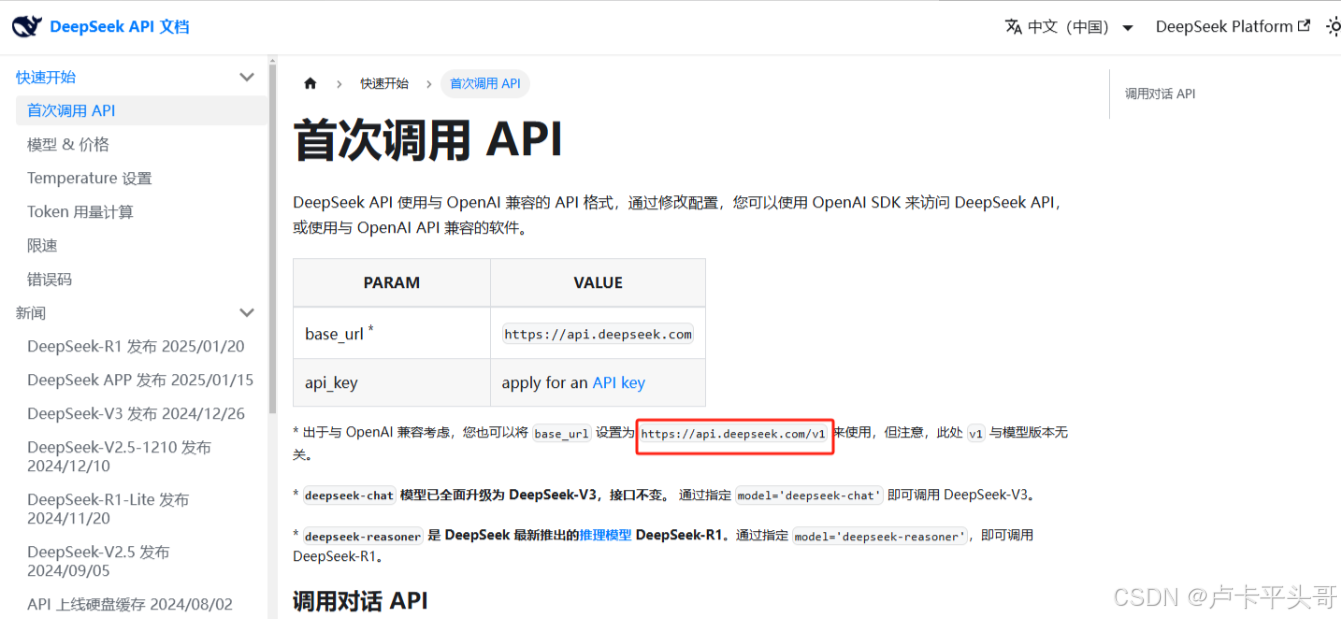Open DeepSeek-R1-Lite 发布 news item
This screenshot has height=619, width=1341.
[x=108, y=509]
